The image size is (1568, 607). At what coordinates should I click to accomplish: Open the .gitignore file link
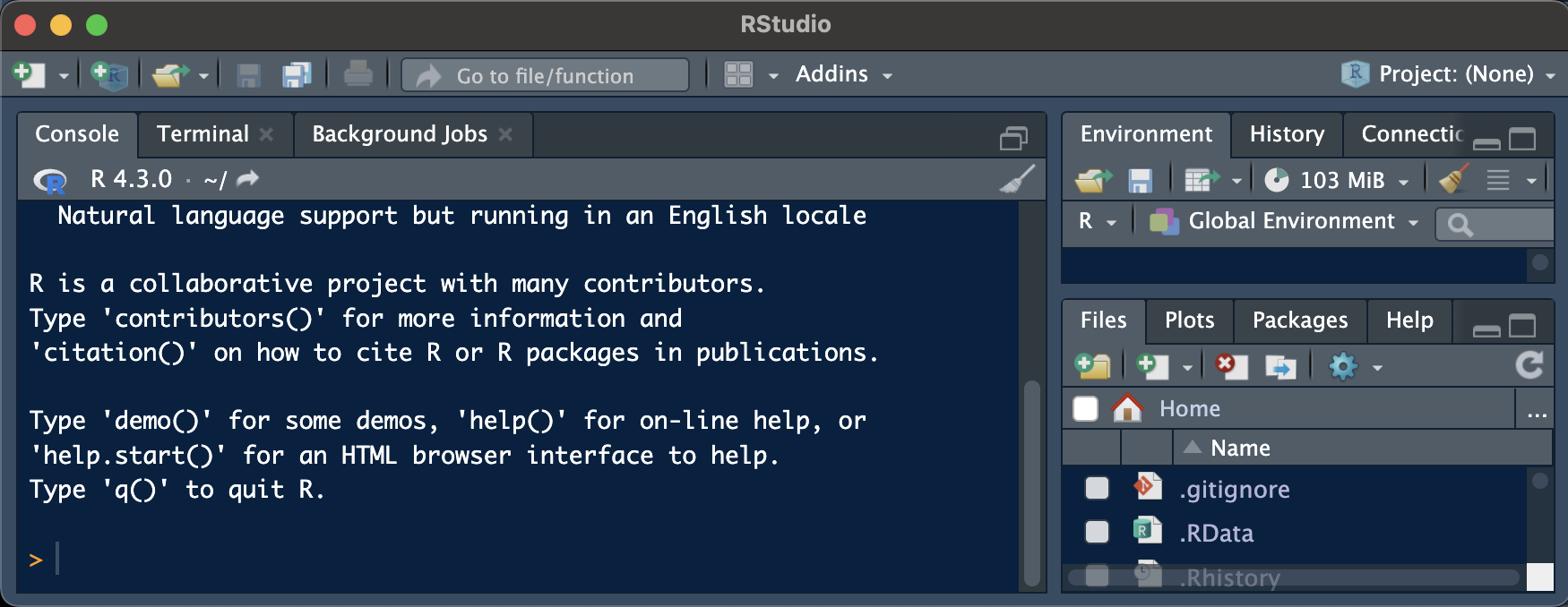[x=1235, y=490]
